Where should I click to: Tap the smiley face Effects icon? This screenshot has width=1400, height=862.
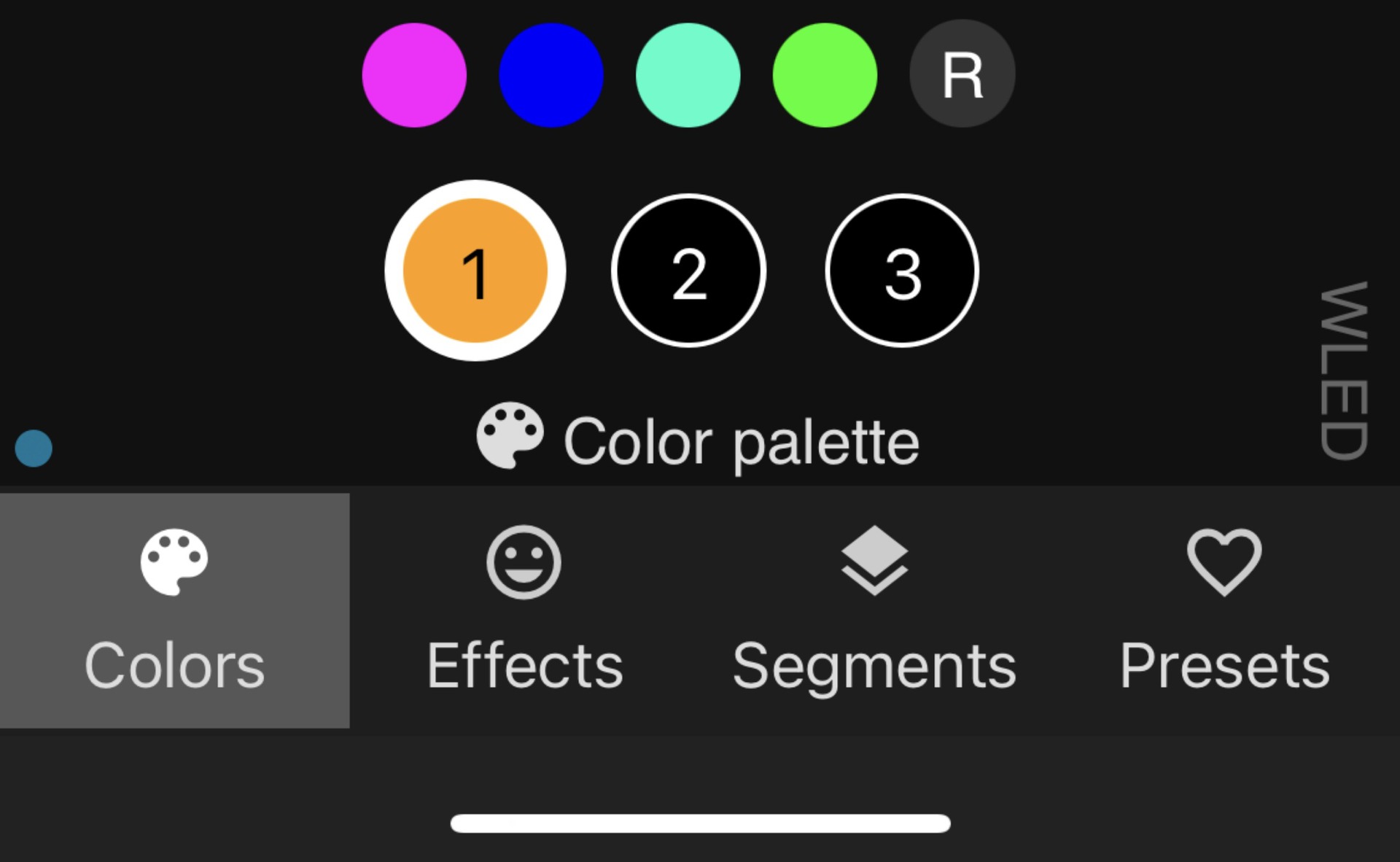click(524, 562)
